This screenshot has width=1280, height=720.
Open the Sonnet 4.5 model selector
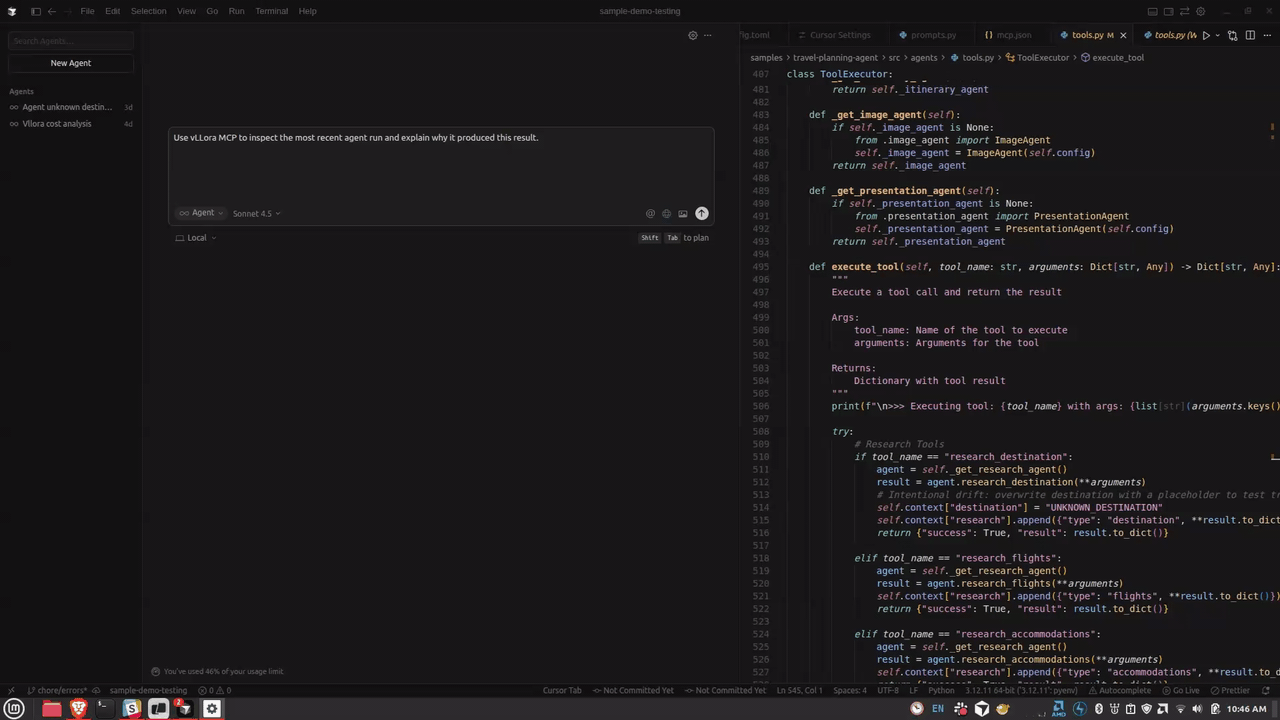point(256,213)
